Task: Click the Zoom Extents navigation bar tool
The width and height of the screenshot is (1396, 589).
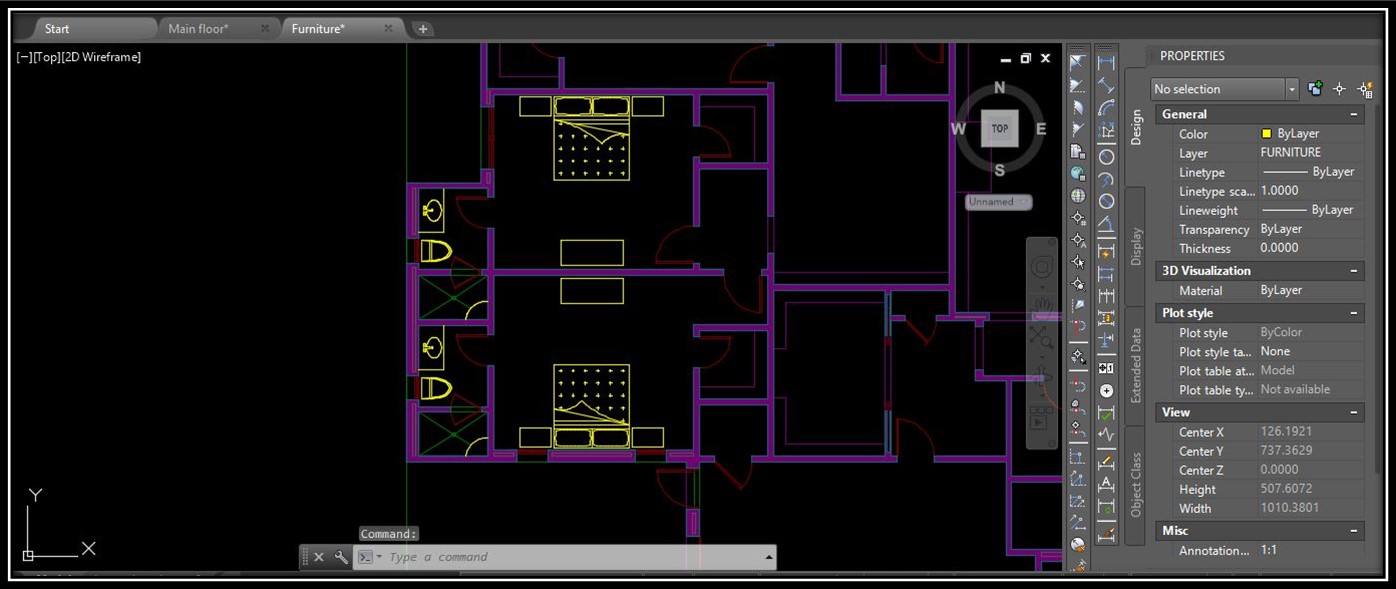Action: pyautogui.click(x=1041, y=338)
